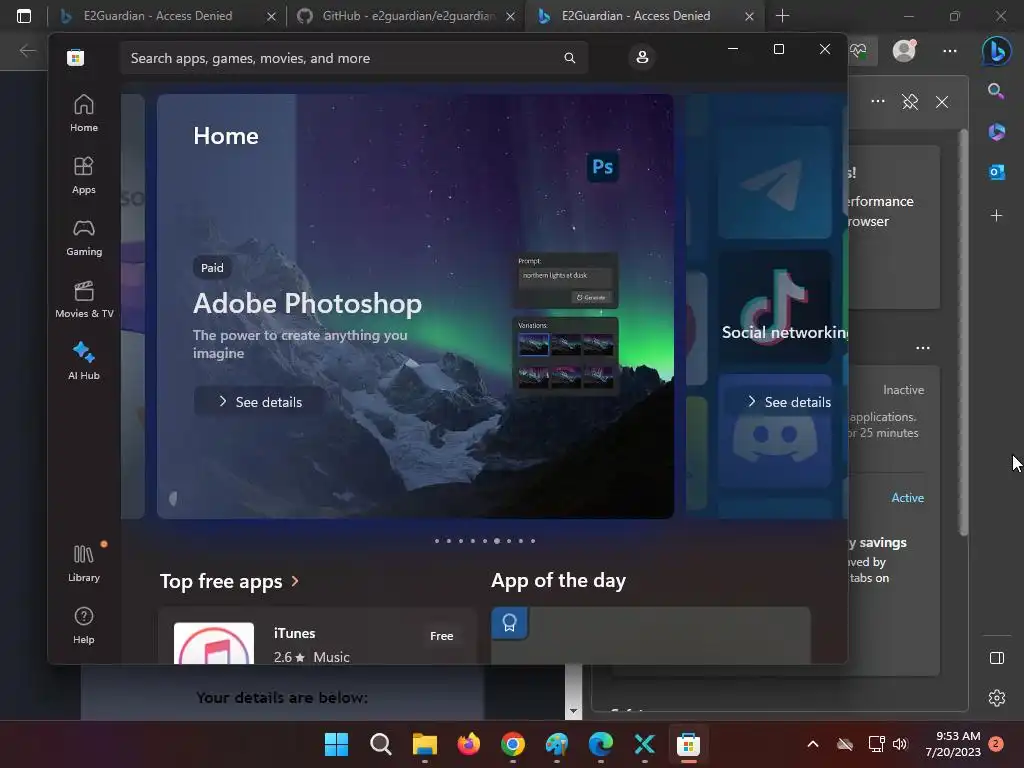The height and width of the screenshot is (768, 1024).
Task: Toggle Edge sidebar visibility icon
Action: point(997,658)
